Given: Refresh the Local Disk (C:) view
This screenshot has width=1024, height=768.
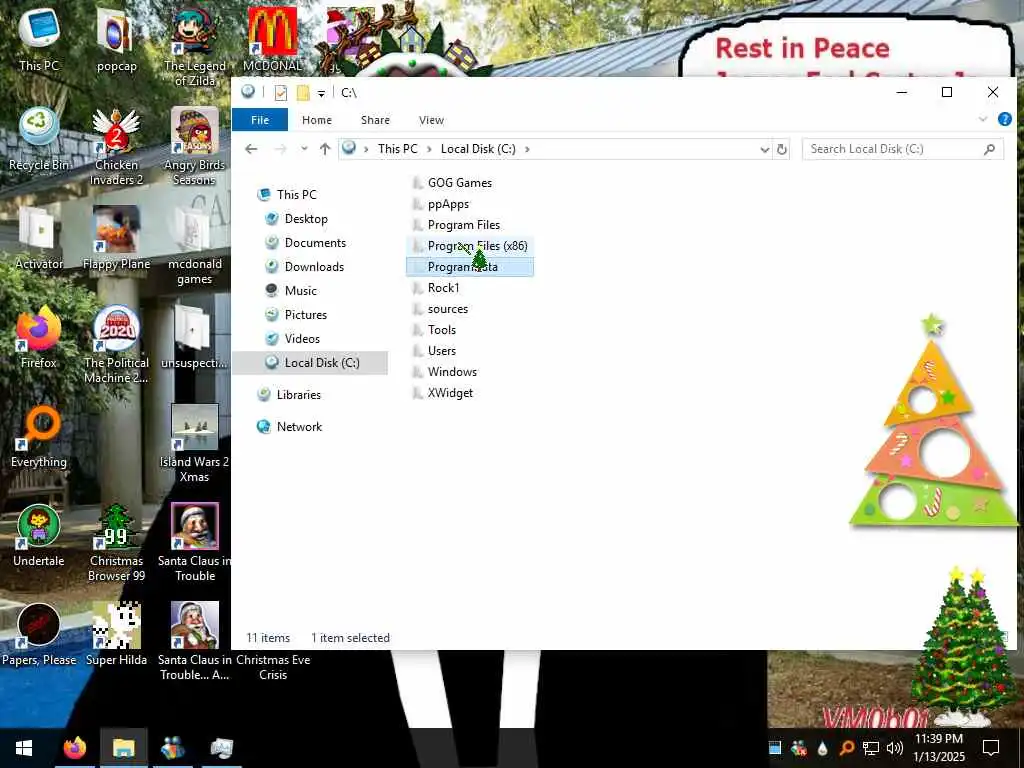Looking at the screenshot, I should click(782, 150).
